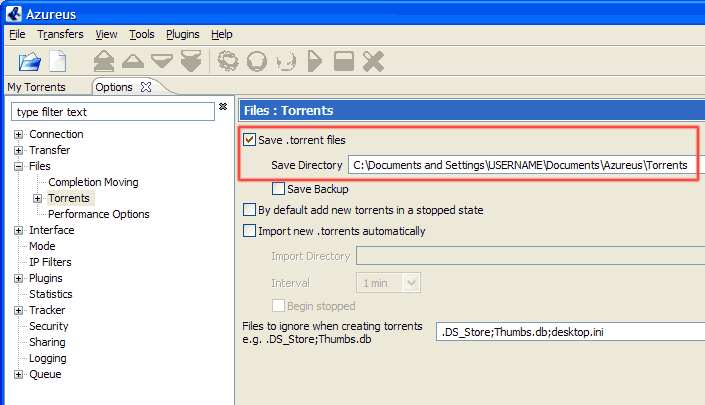Click the gear-shaped toolbar icon

[228, 61]
